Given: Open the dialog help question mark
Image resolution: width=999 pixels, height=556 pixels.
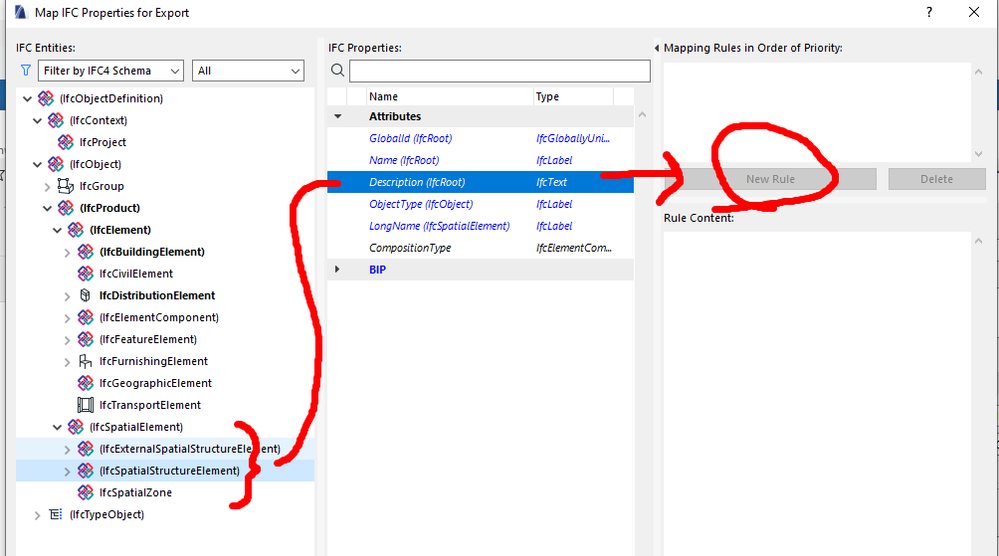Looking at the screenshot, I should (929, 12).
